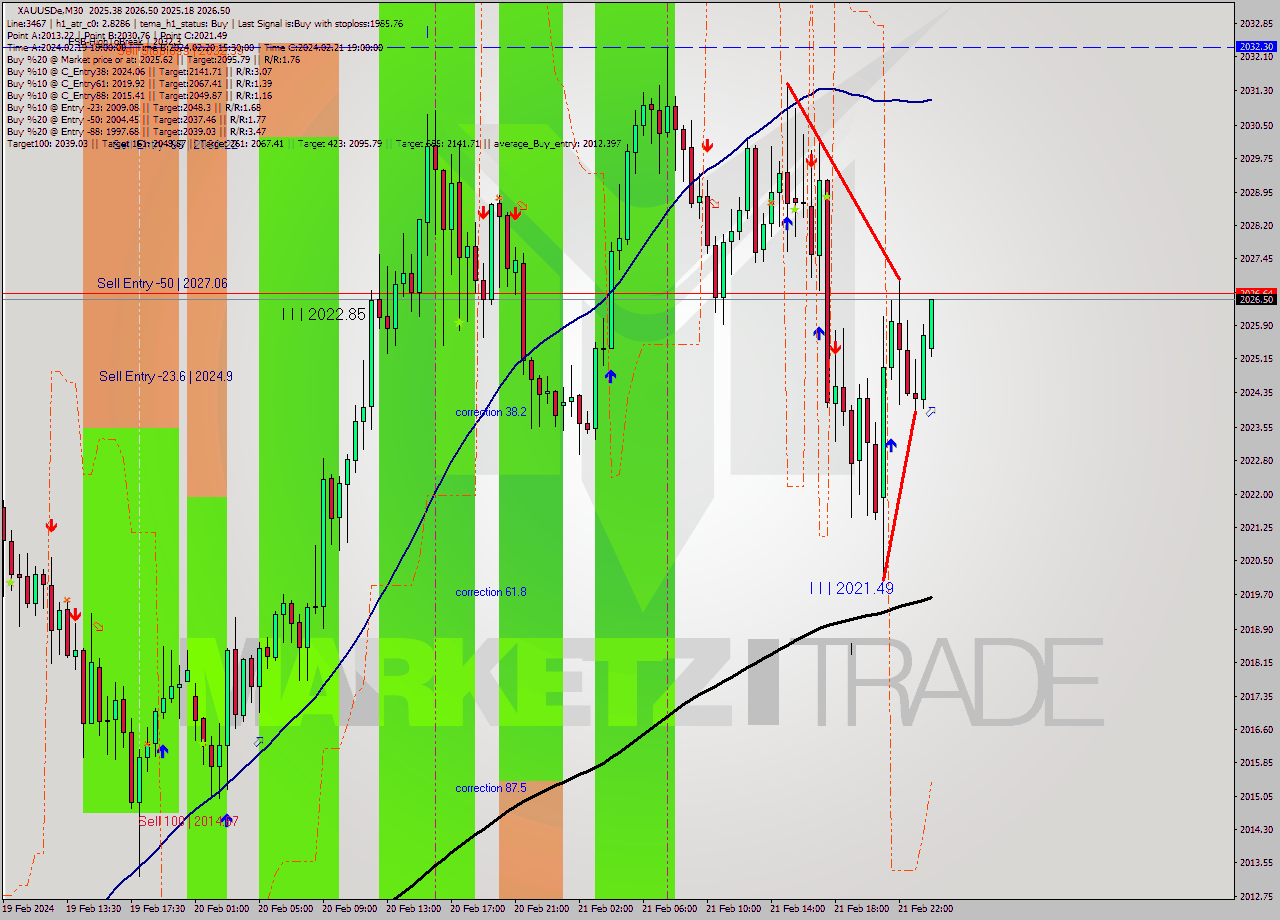The image size is (1280, 920).
Task: Click the '21 Feb 06:00' time label
Action: point(670,909)
